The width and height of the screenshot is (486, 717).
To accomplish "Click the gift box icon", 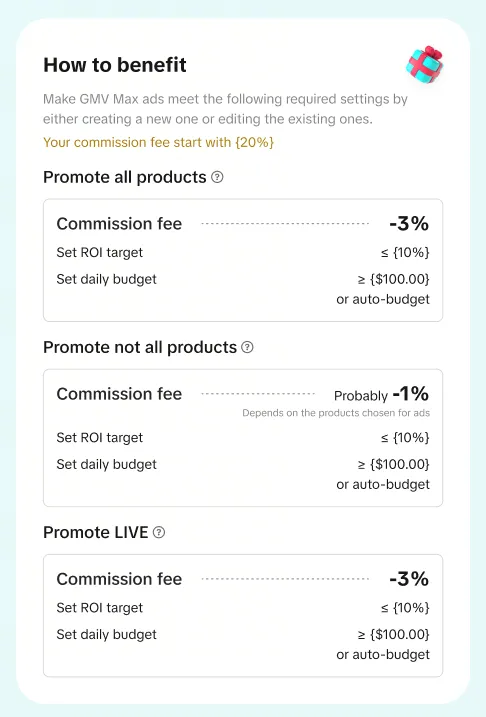I will point(425,64).
